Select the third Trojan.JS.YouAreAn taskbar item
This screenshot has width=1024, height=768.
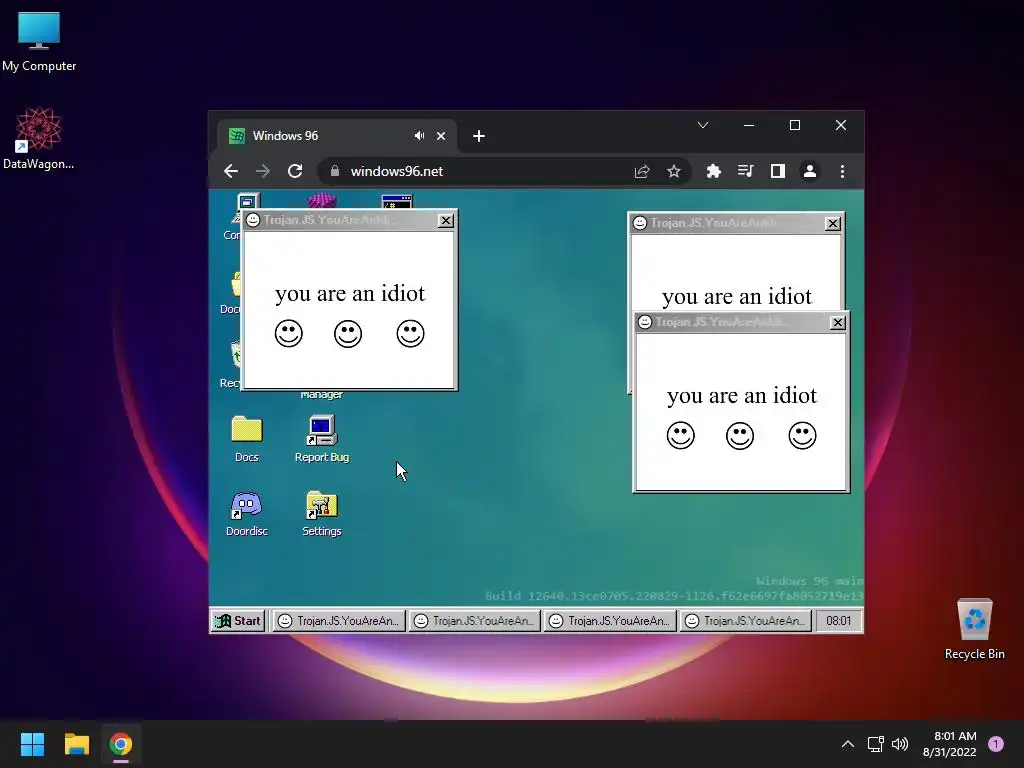pos(610,620)
